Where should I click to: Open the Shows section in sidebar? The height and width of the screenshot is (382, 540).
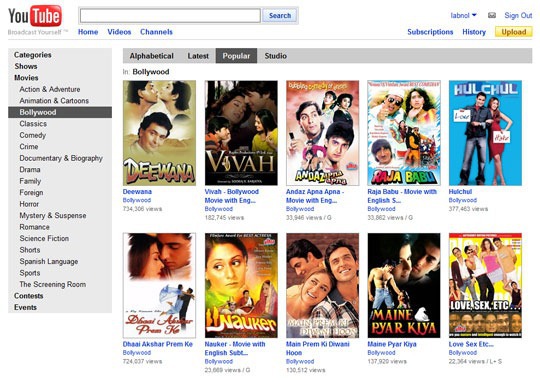(26, 66)
